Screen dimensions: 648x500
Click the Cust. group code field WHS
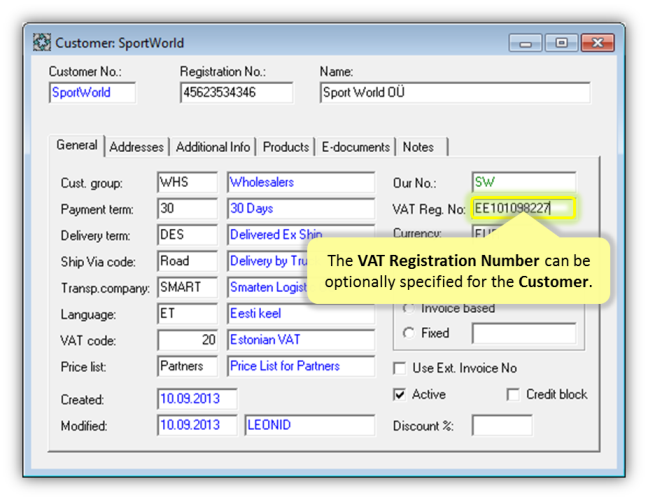click(x=188, y=182)
